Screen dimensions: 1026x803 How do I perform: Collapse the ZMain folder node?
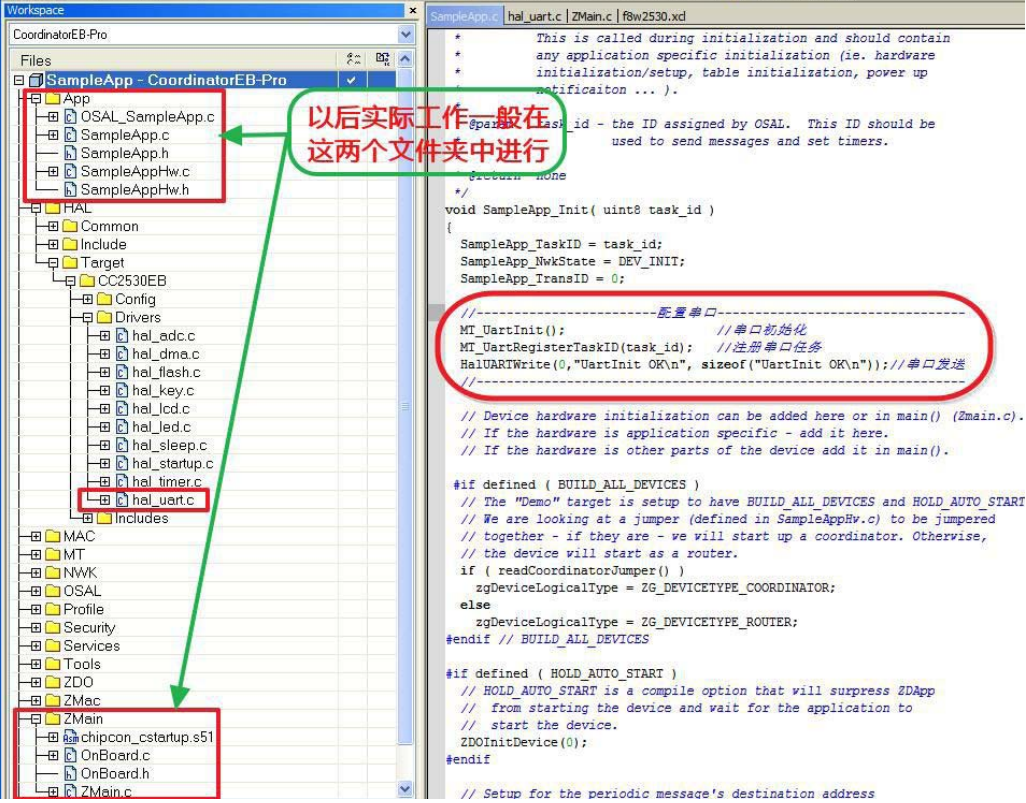36,719
